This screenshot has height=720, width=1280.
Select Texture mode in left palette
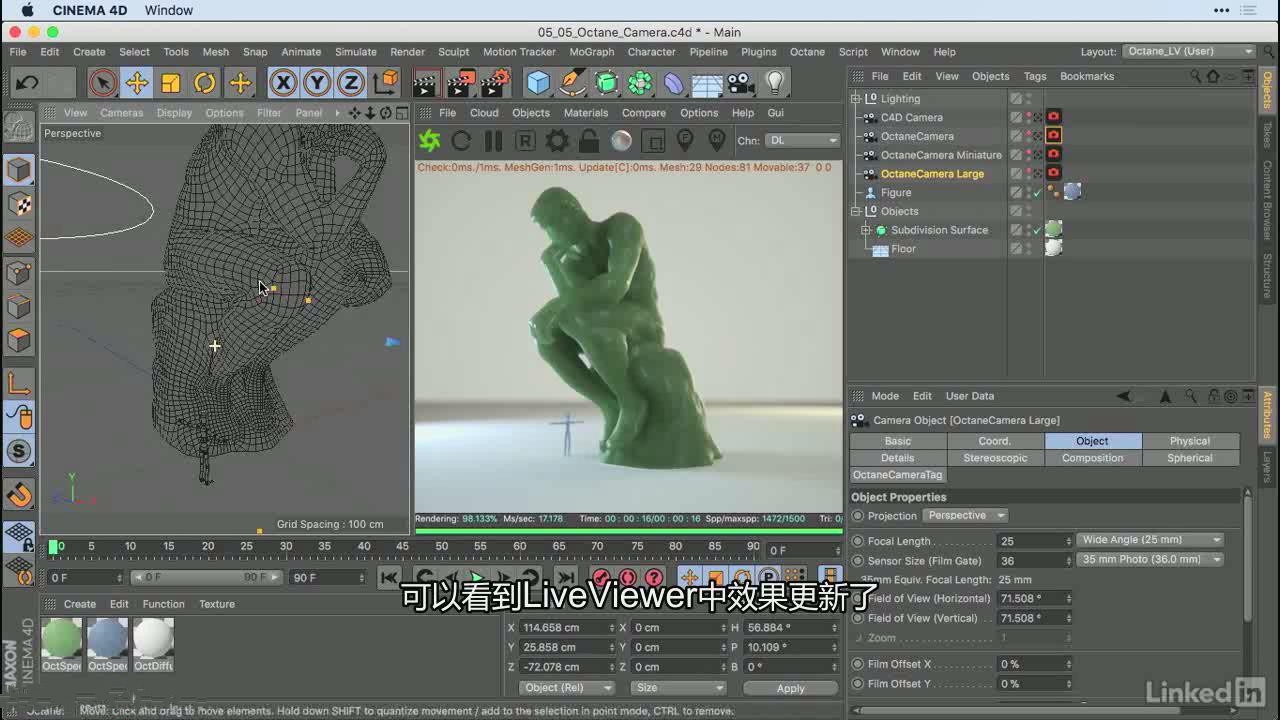(19, 204)
